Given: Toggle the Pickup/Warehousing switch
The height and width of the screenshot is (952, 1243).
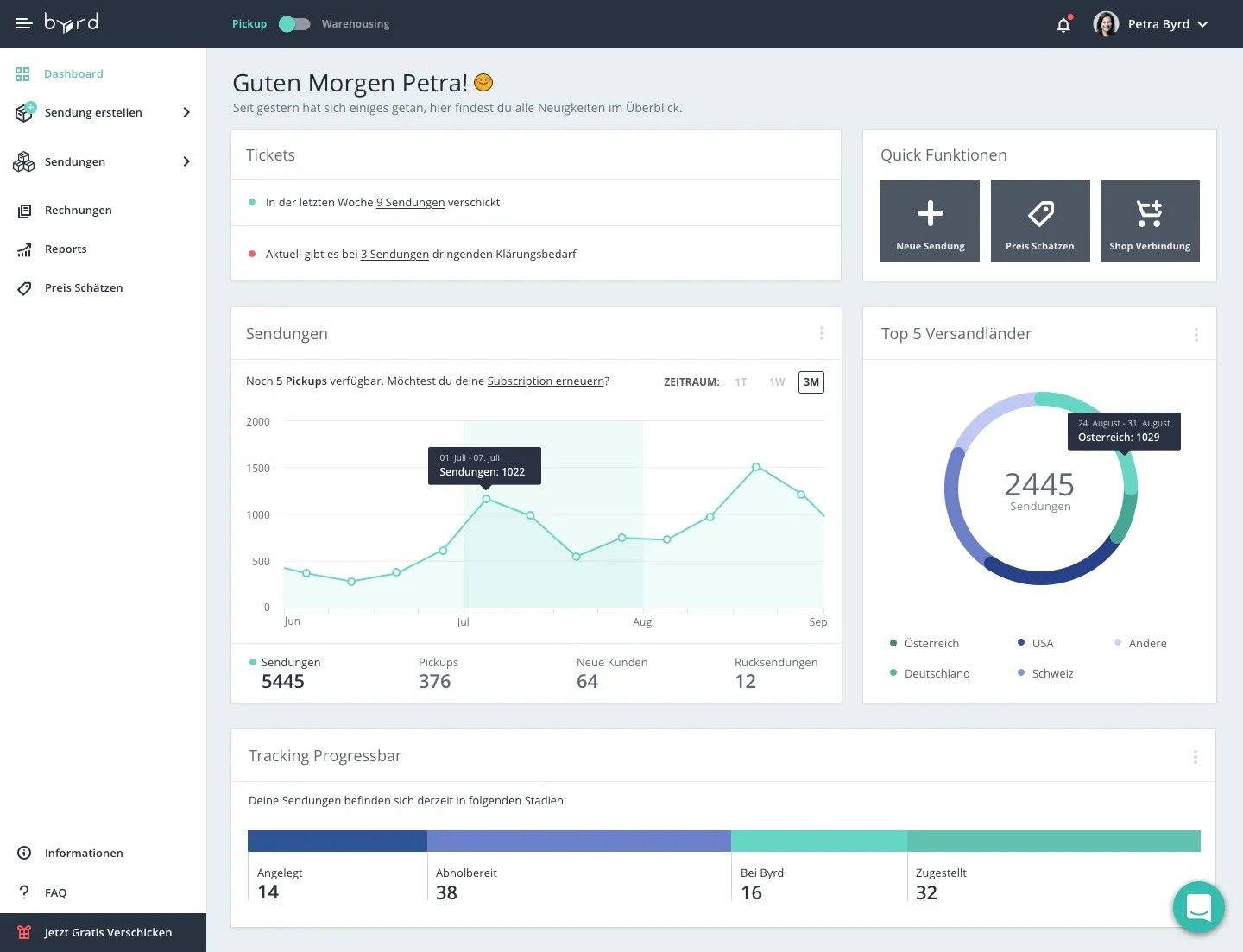Looking at the screenshot, I should point(294,24).
